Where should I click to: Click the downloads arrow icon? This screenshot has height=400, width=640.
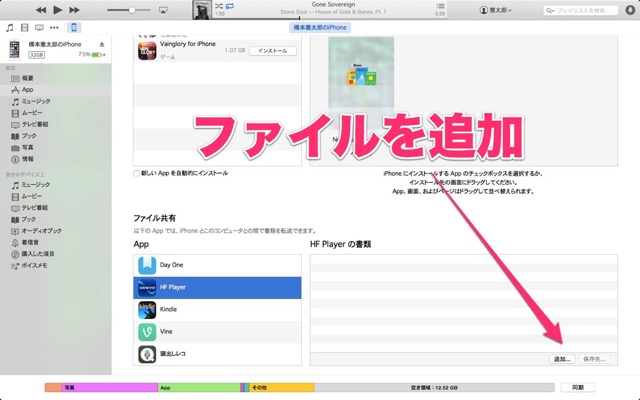coord(630,10)
